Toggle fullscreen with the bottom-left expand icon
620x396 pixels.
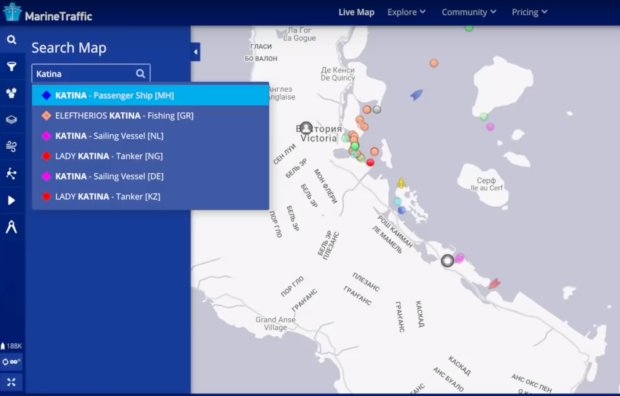pyautogui.click(x=11, y=382)
